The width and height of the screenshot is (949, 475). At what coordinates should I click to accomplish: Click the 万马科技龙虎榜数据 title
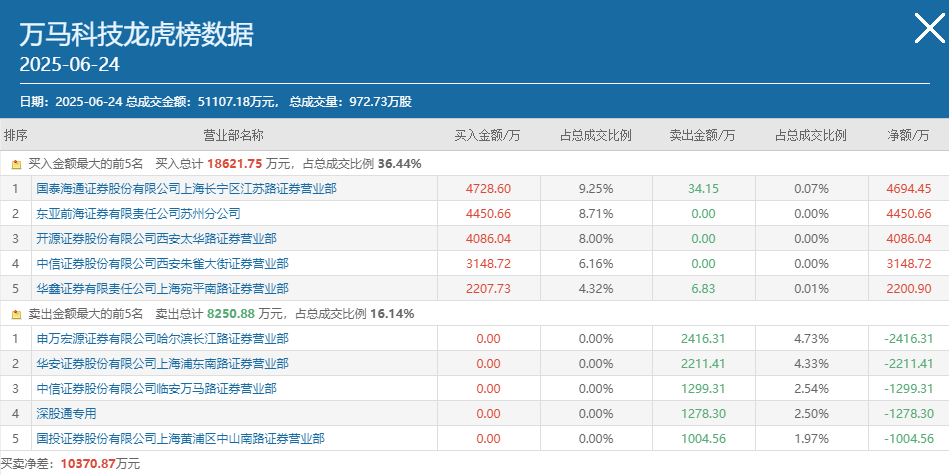pos(137,34)
